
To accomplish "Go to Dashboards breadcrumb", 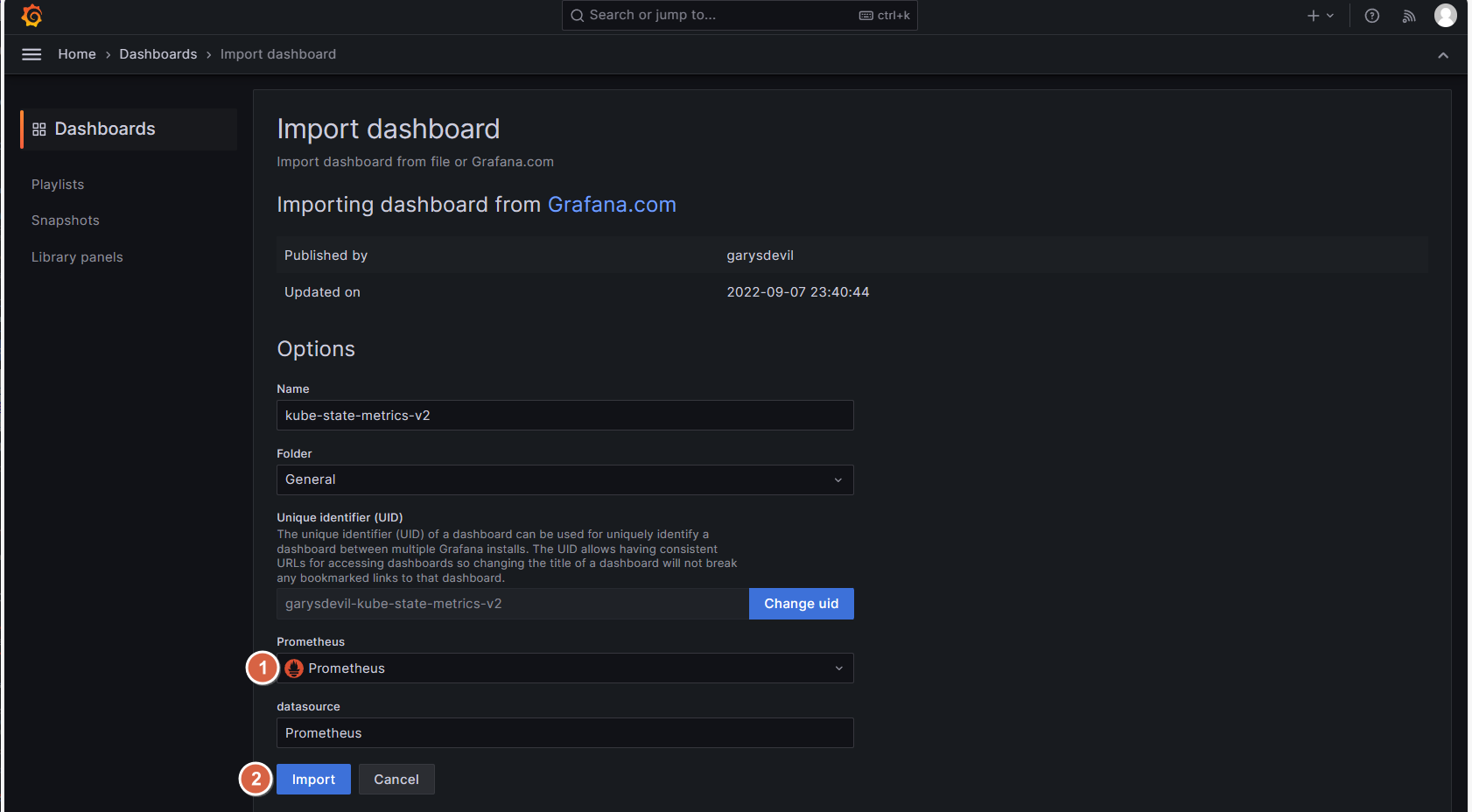I will coord(158,54).
